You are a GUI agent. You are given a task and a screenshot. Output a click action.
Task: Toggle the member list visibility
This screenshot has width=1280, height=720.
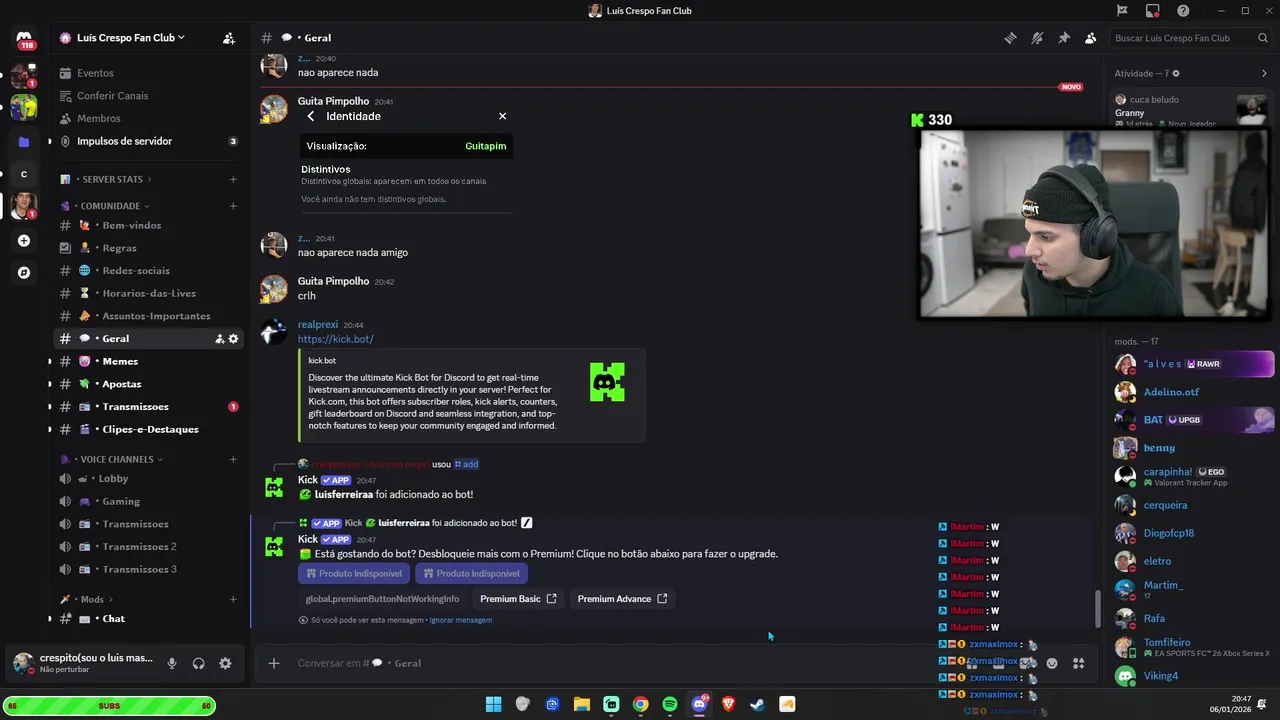point(1090,38)
